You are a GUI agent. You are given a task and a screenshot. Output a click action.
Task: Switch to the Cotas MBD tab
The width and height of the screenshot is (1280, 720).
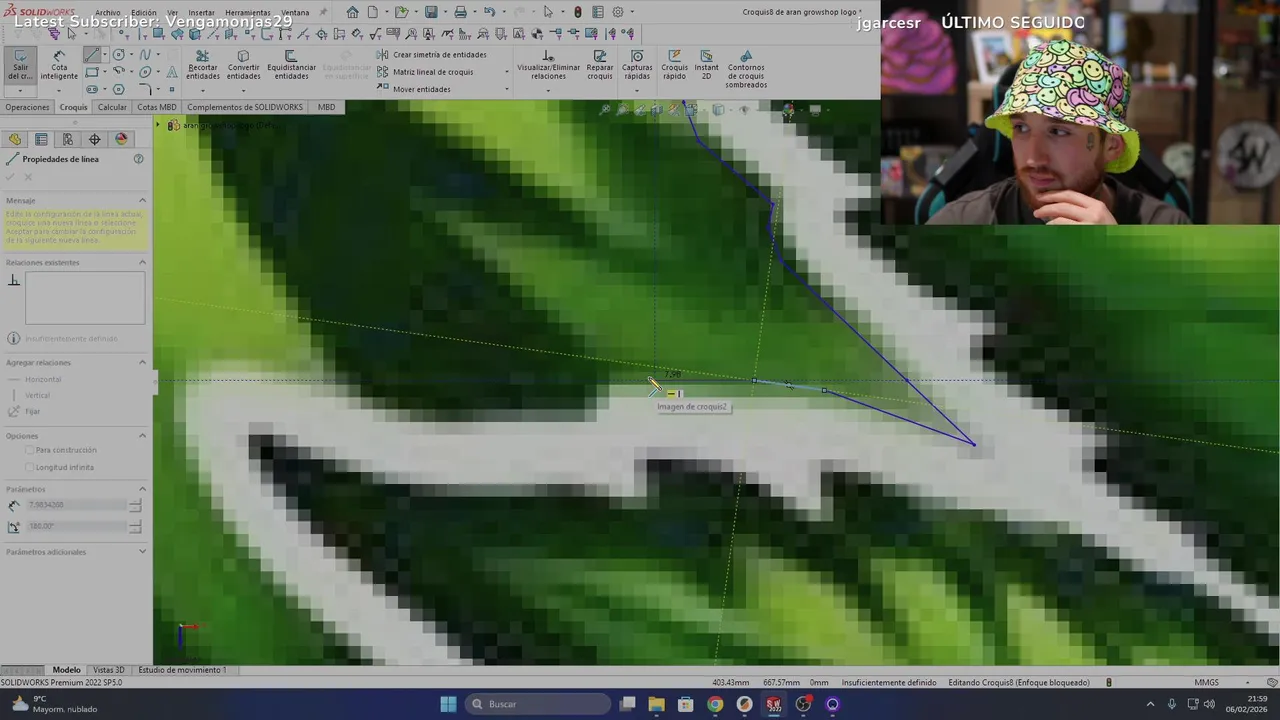[x=156, y=107]
